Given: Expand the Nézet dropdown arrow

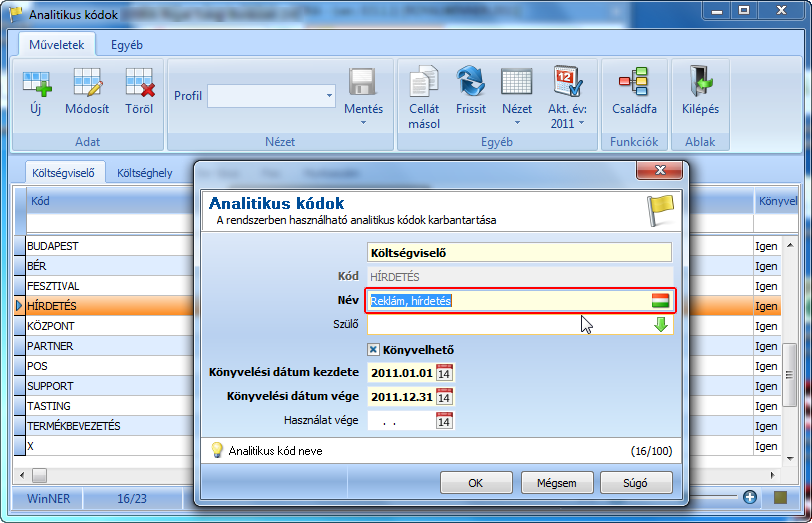Looking at the screenshot, I should click(517, 123).
